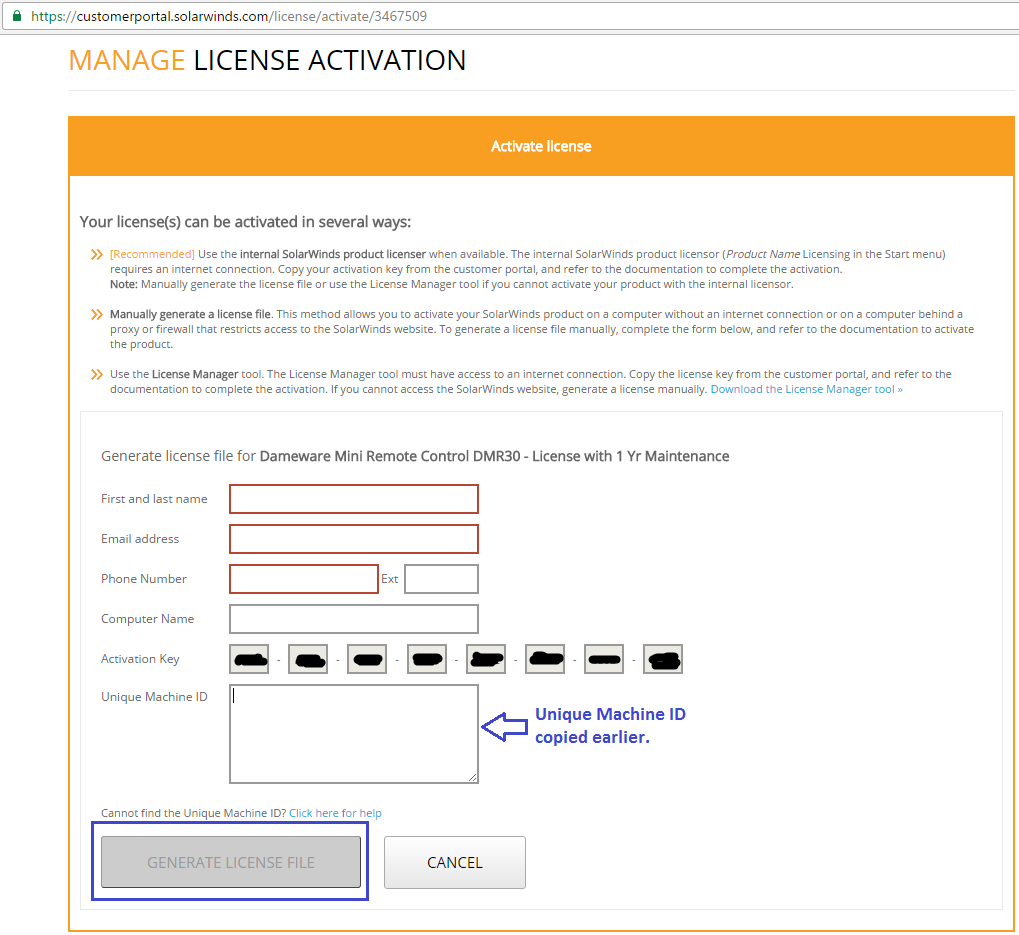
Task: Click the fourth Activation Key segment
Action: (x=426, y=658)
